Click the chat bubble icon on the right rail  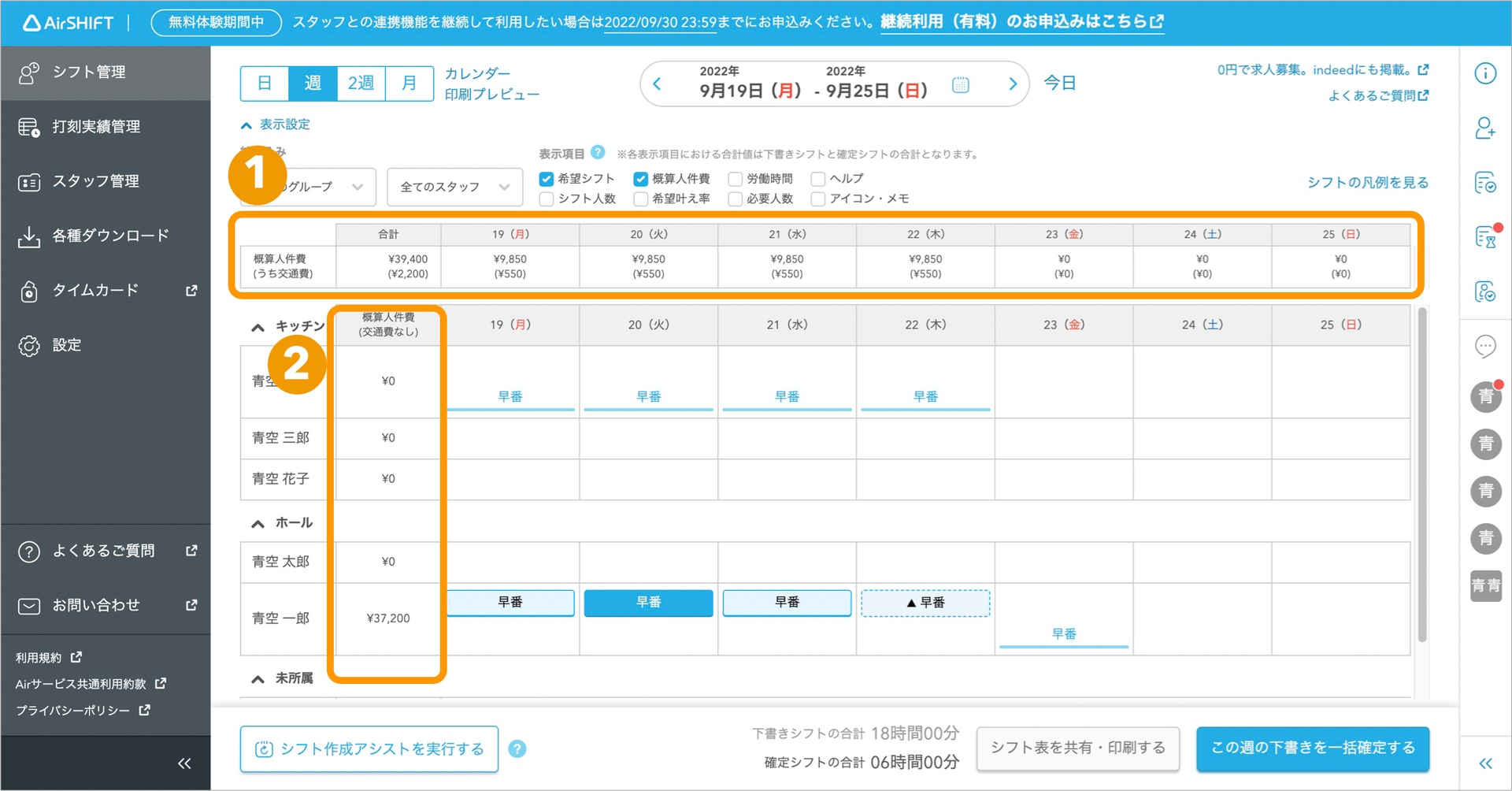[x=1485, y=346]
